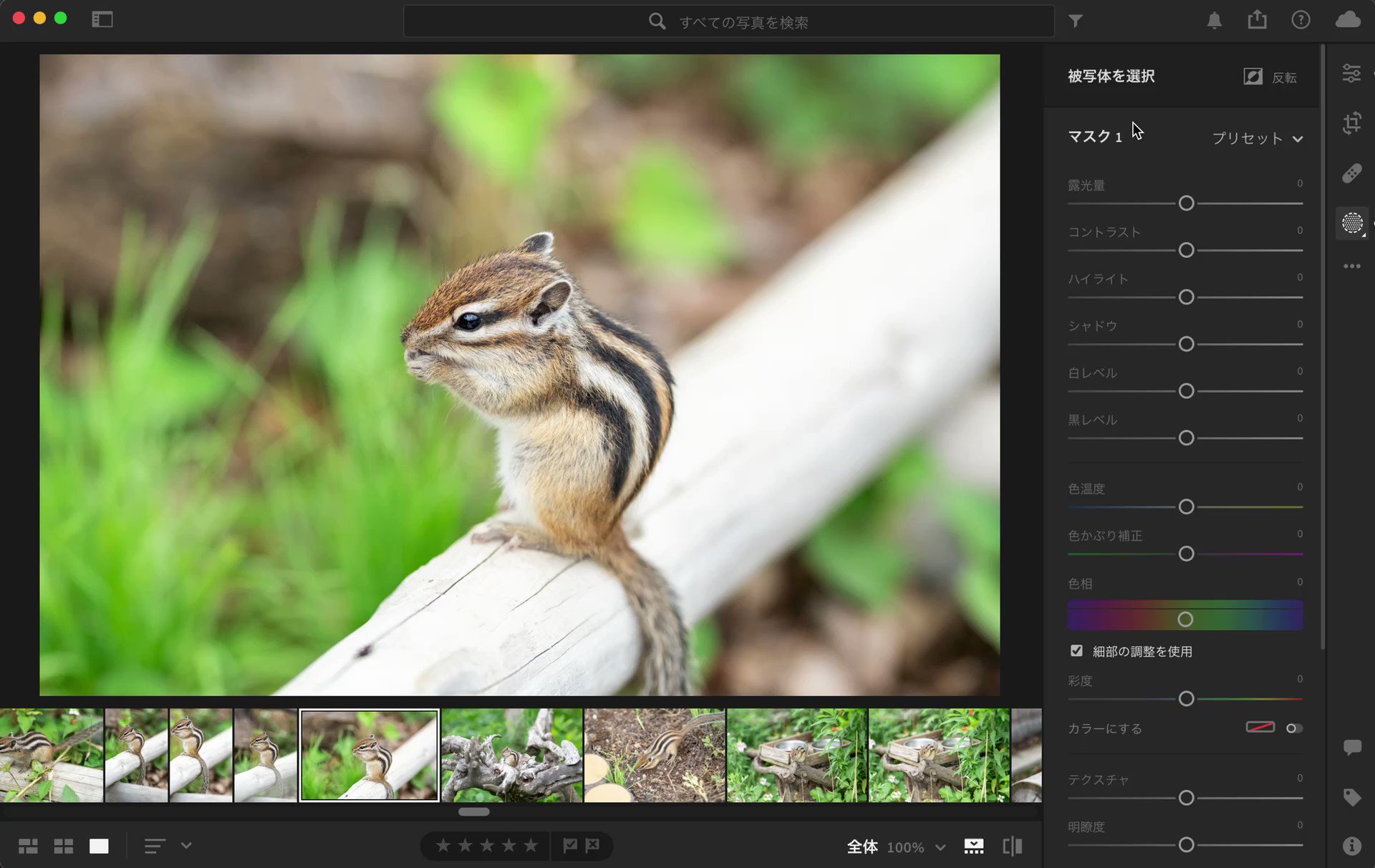The image size is (1375, 868).
Task: Select first filmstrip thumbnail of chipmunk on logs
Action: click(x=51, y=756)
